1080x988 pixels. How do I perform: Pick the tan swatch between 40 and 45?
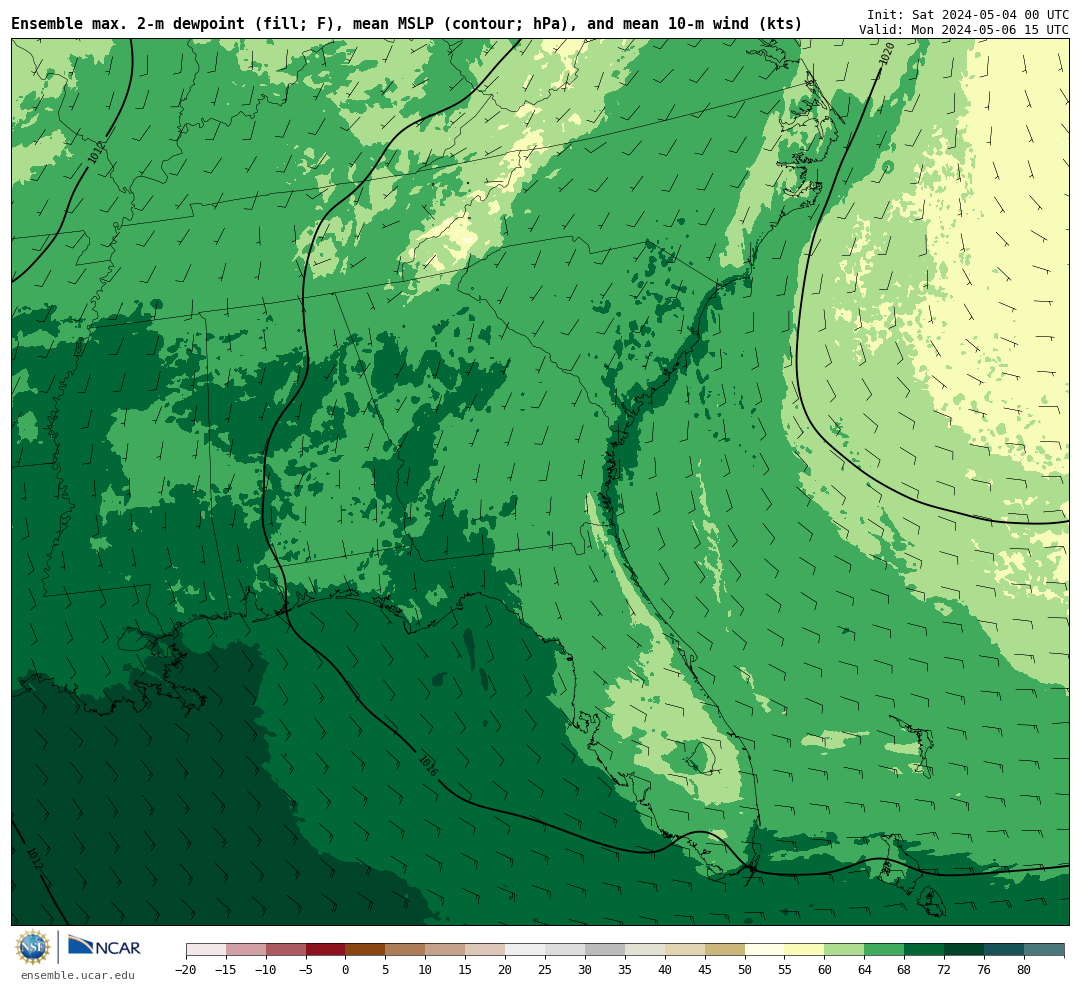click(685, 950)
